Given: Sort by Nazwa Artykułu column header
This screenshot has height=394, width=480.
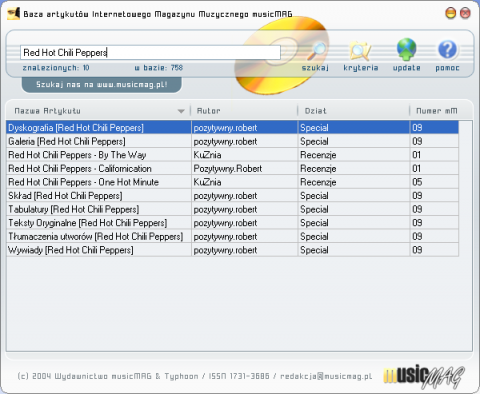Looking at the screenshot, I should tap(47, 111).
